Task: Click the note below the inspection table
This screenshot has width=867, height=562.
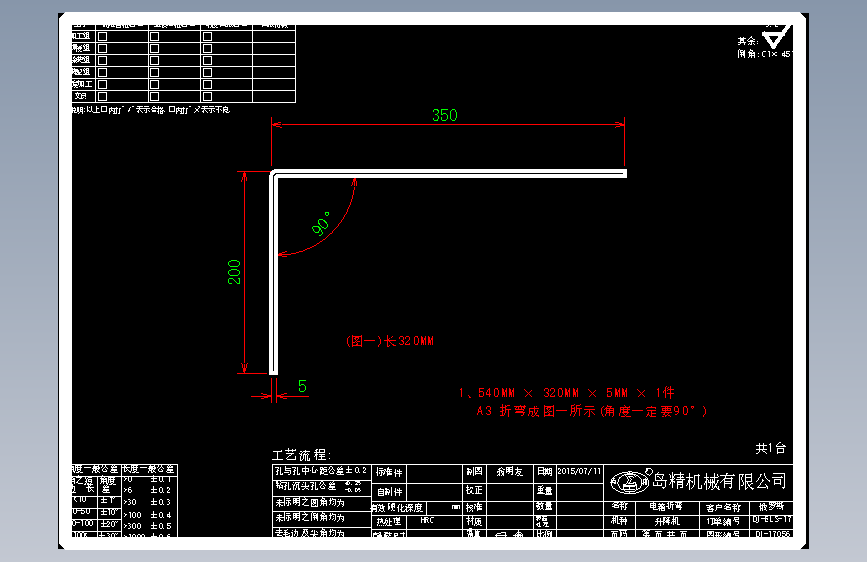Action: (150, 110)
